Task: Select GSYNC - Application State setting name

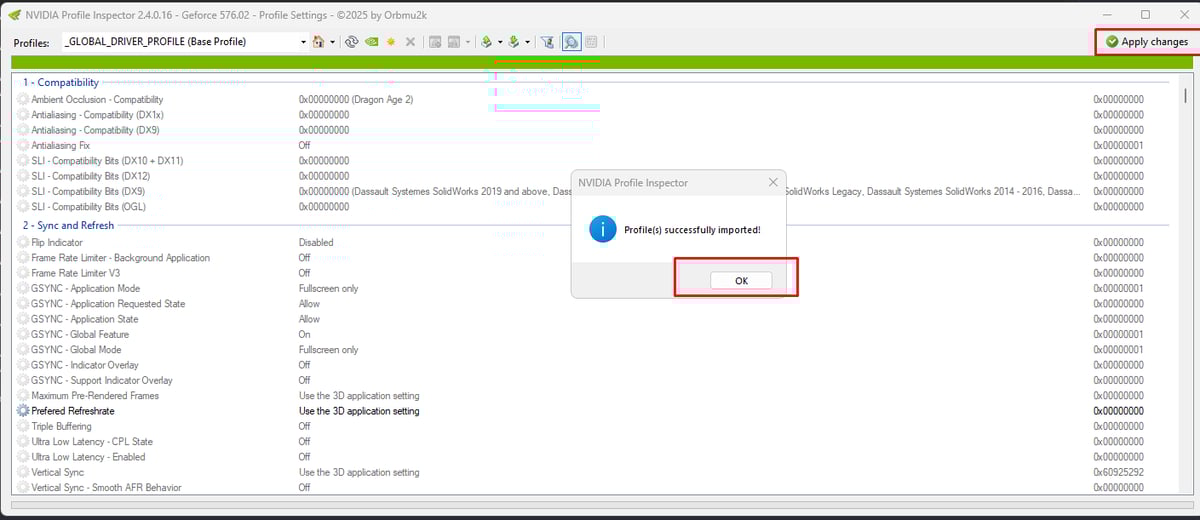Action: [x=85, y=319]
